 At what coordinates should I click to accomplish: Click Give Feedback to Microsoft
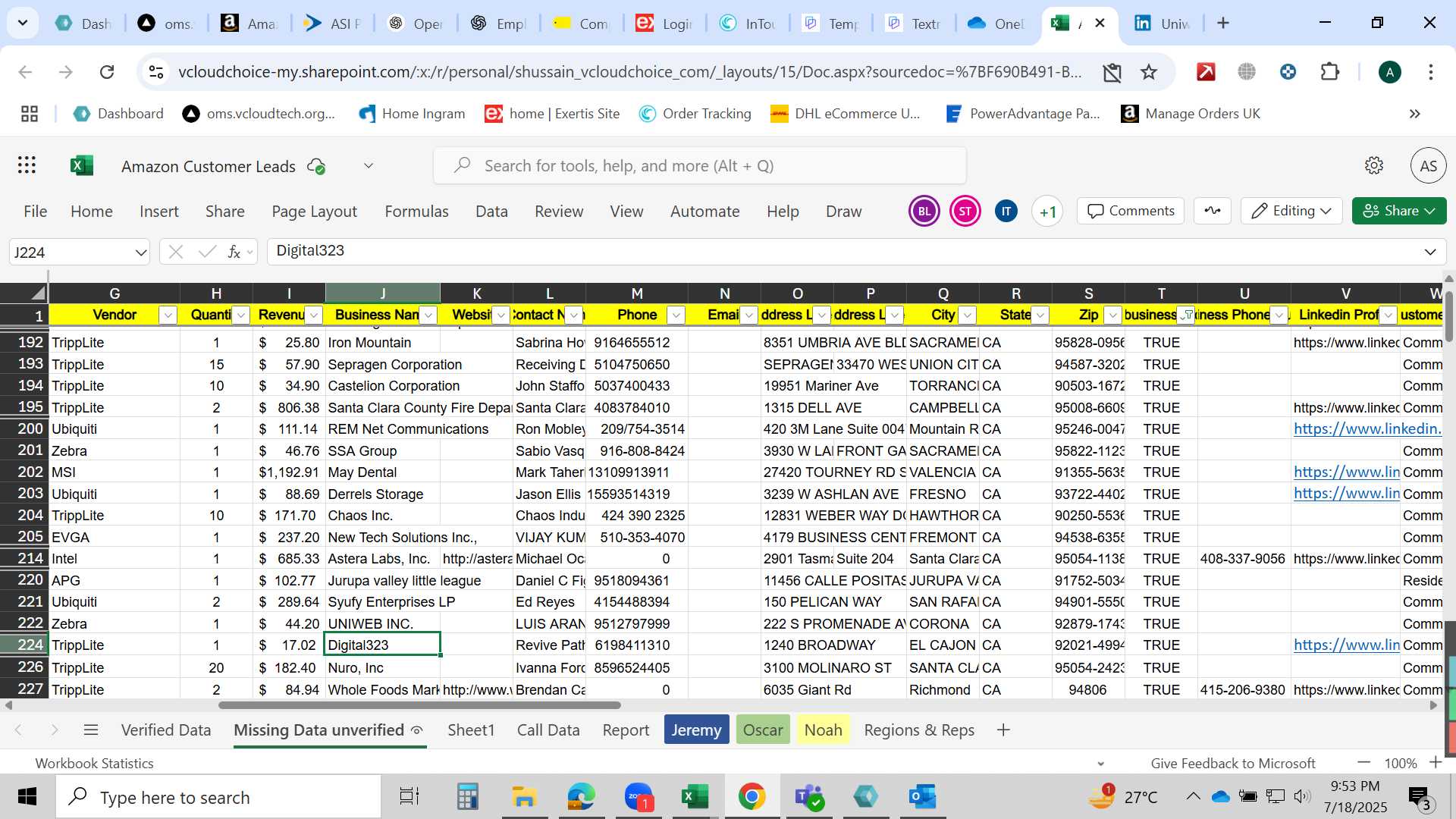(1233, 764)
